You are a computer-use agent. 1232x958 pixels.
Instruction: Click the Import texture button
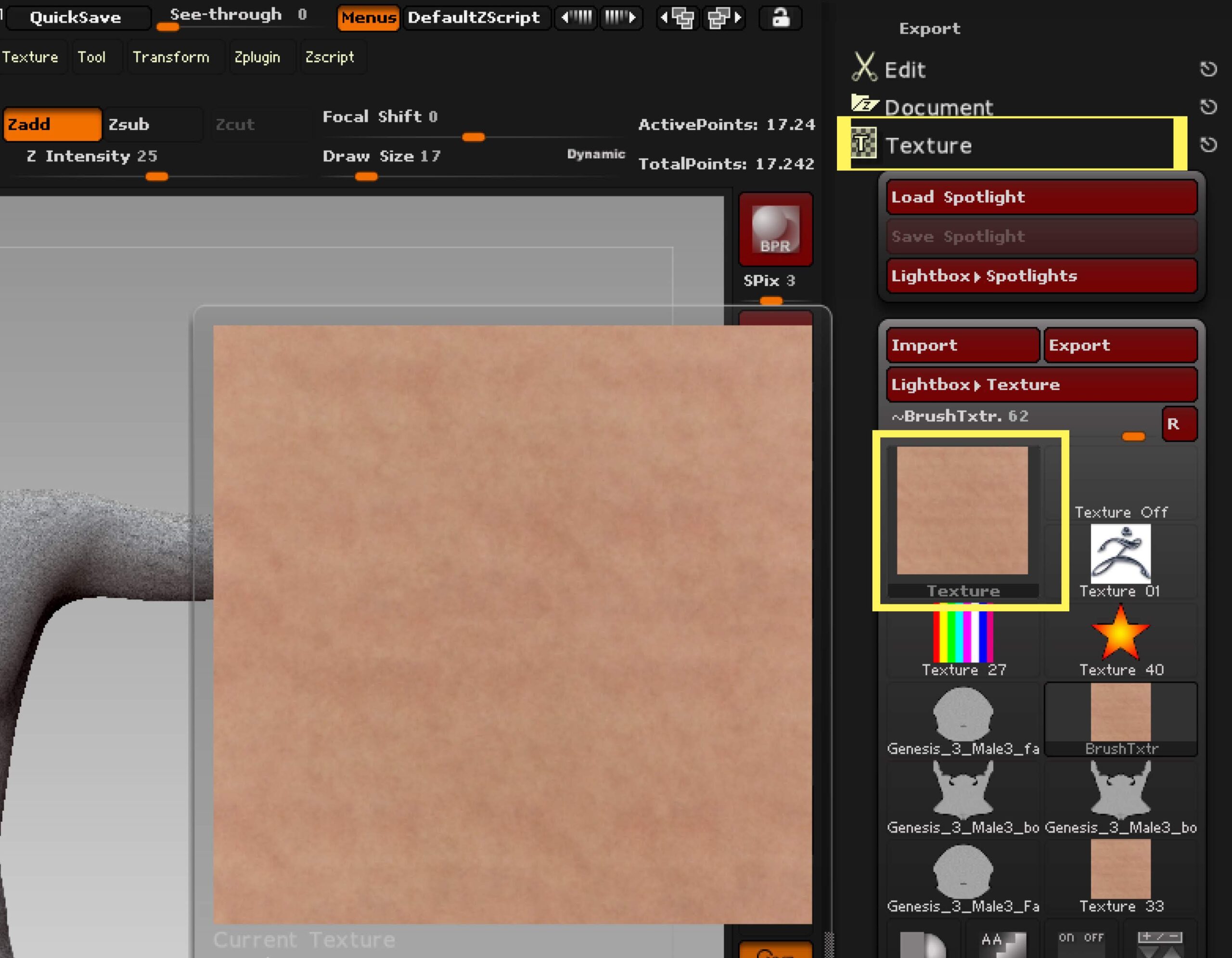[x=962, y=345]
